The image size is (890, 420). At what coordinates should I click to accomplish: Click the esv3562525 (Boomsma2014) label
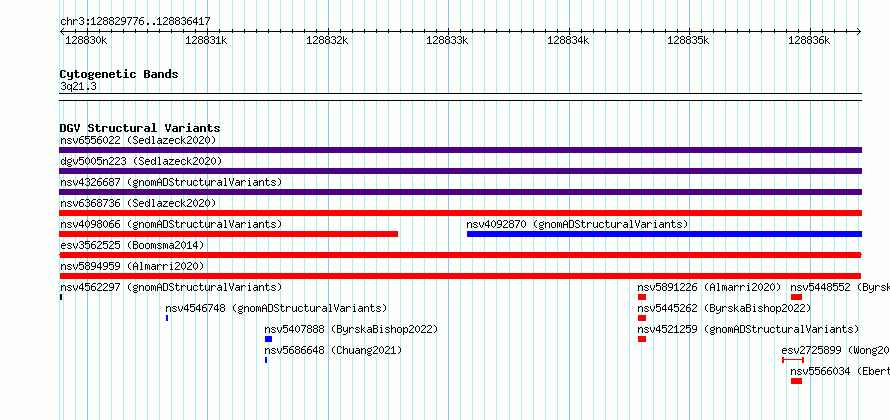point(132,245)
